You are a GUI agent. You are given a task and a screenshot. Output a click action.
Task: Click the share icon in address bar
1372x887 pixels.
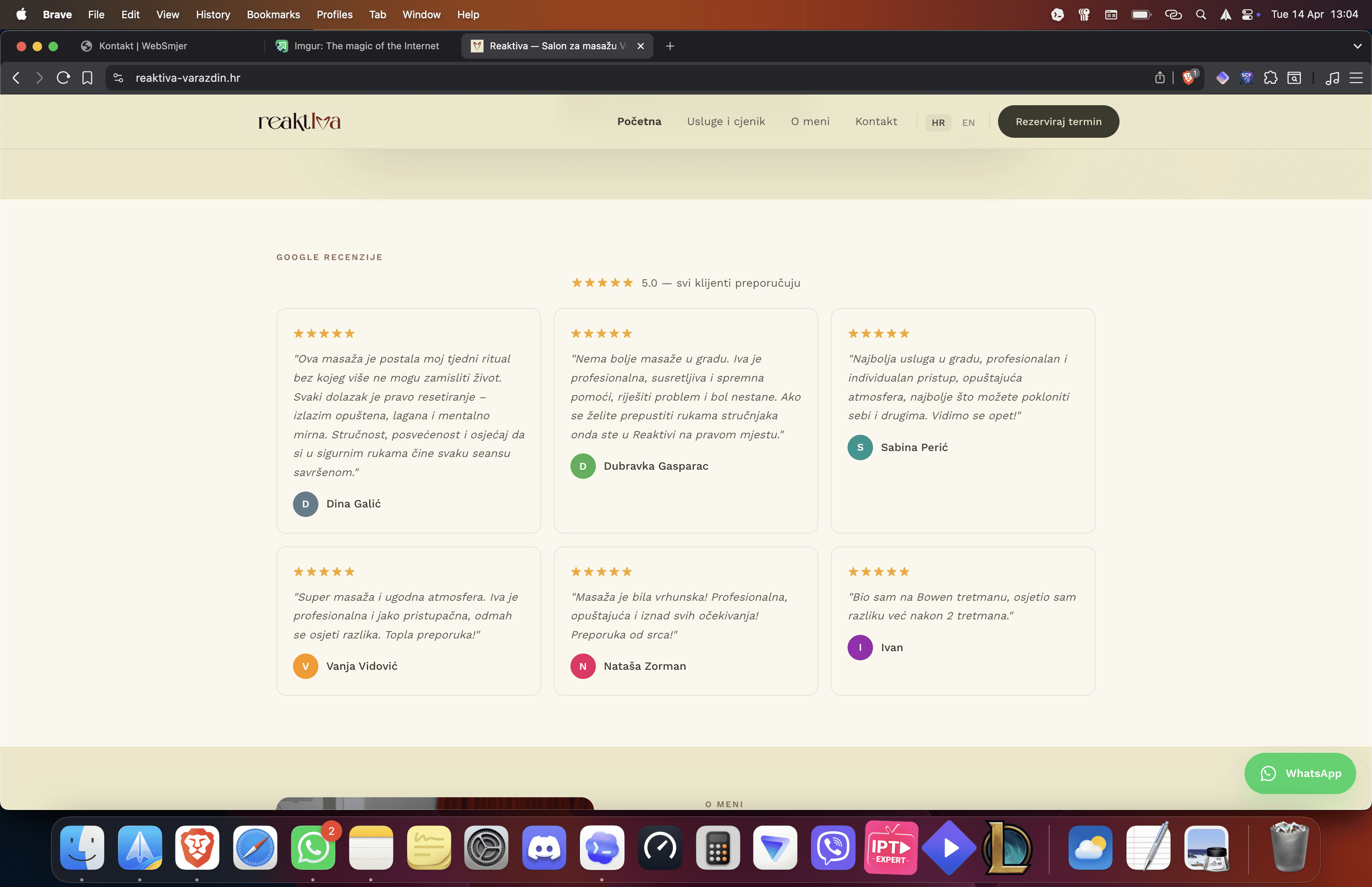tap(1160, 78)
